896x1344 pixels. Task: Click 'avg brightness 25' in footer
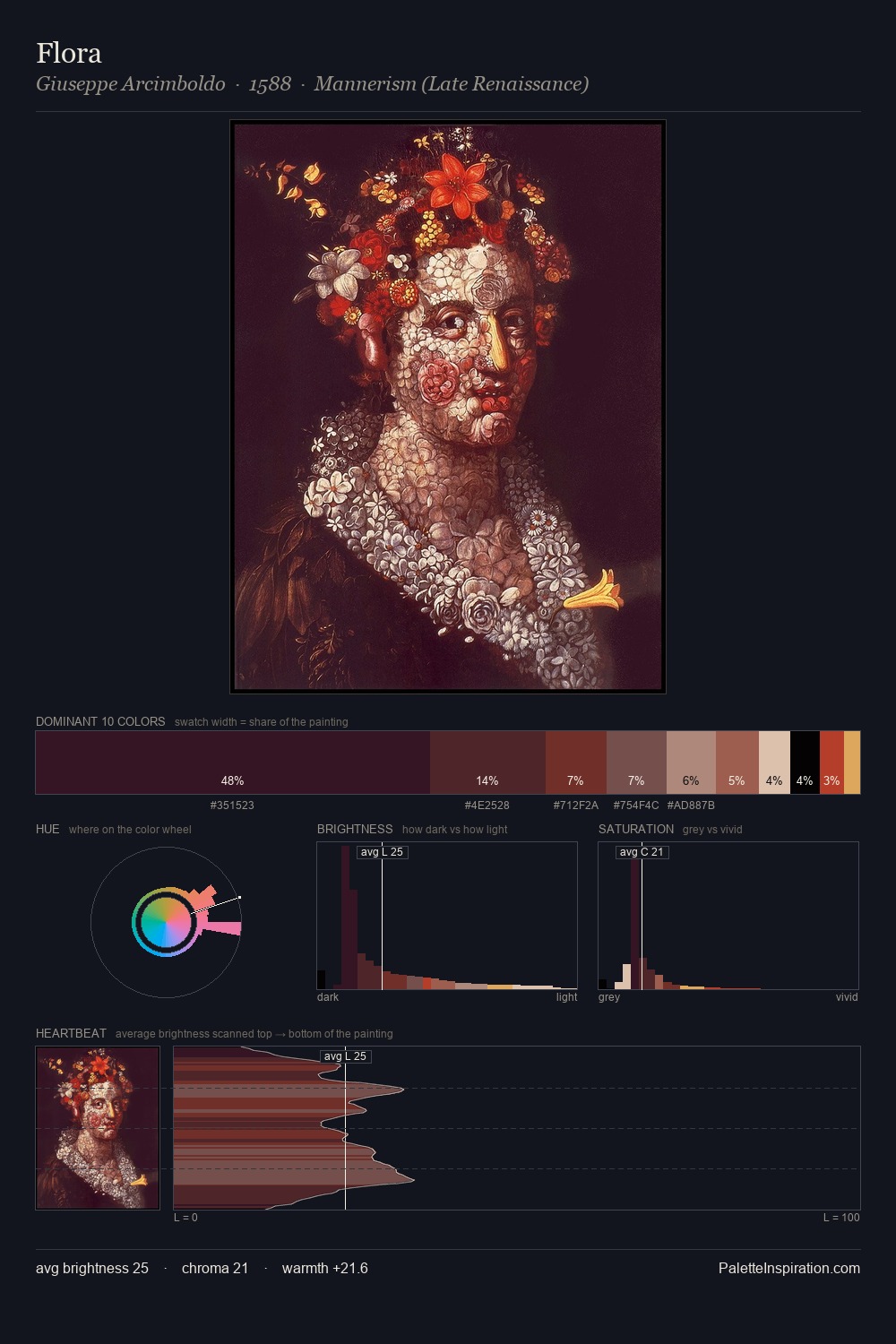pos(92,1268)
